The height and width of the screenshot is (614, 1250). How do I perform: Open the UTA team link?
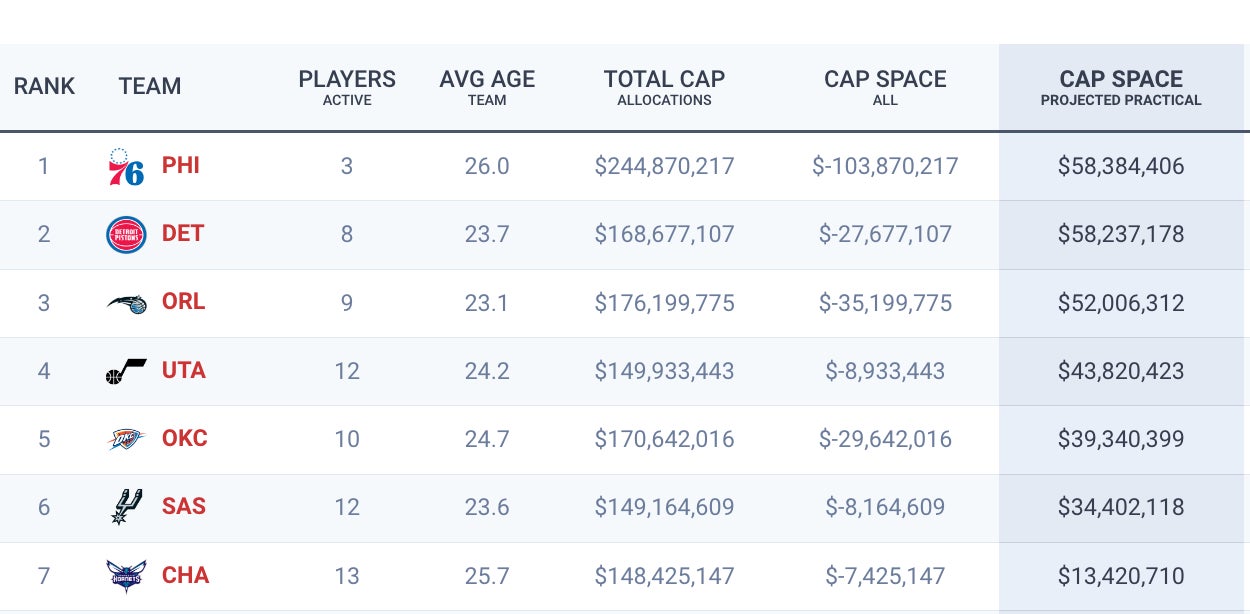(x=184, y=370)
